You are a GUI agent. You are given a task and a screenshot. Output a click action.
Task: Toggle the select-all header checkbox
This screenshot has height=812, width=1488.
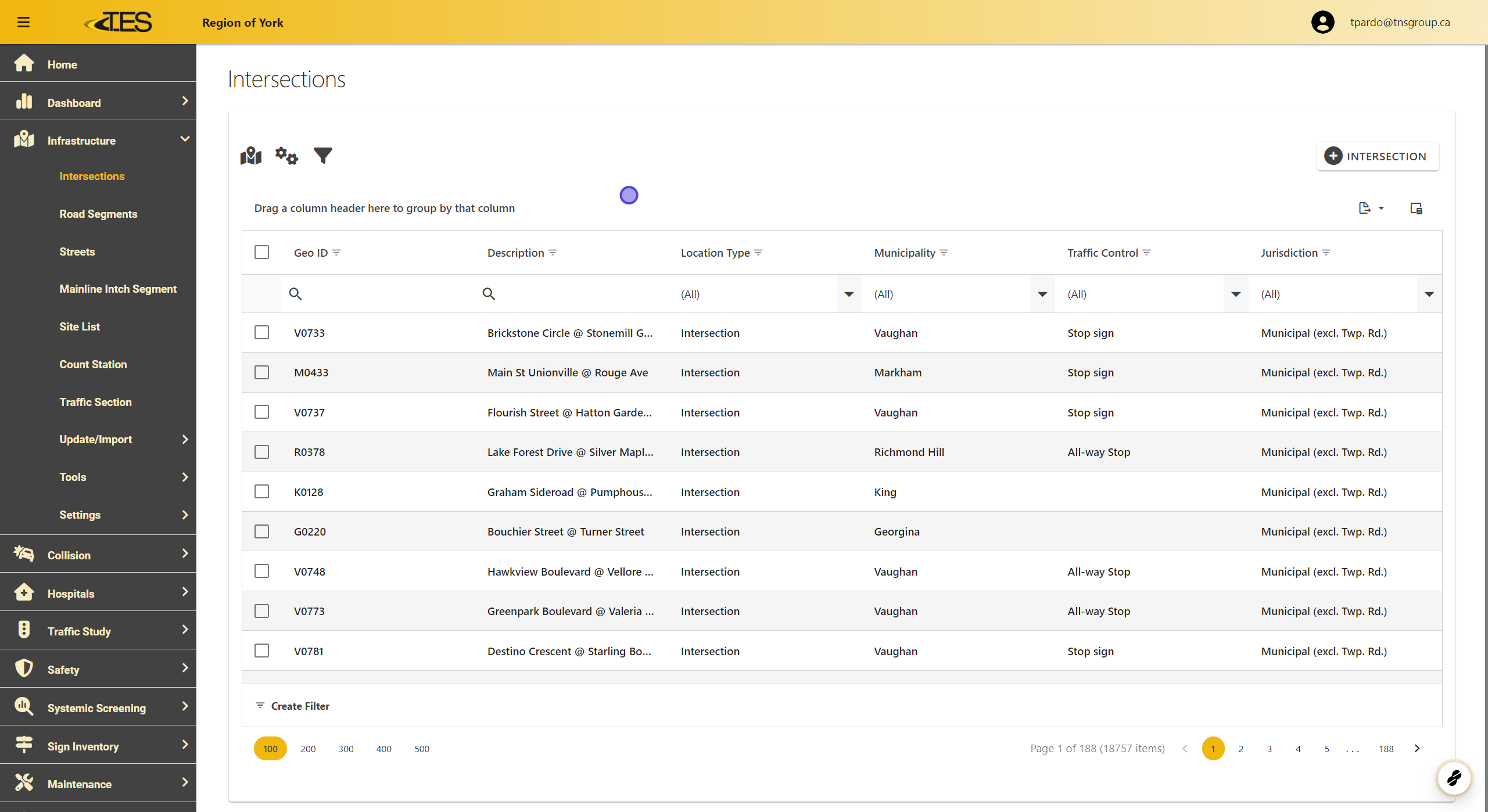(x=261, y=253)
